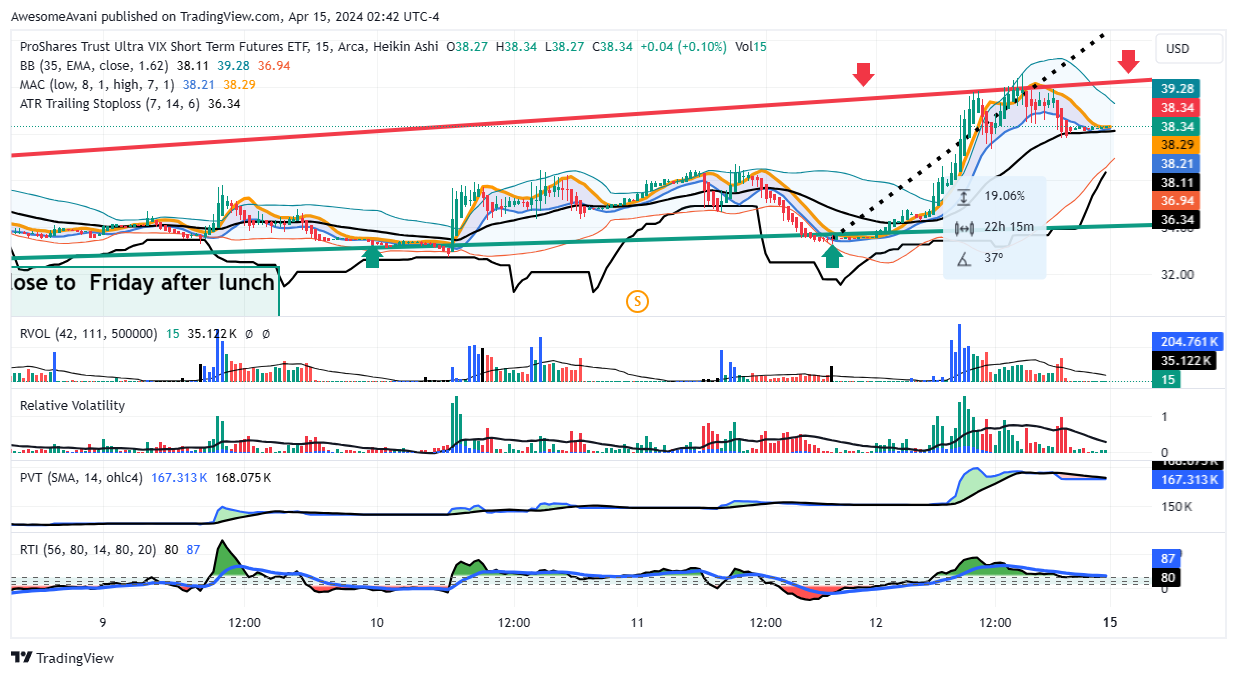This screenshot has width=1237, height=677.
Task: Click the 36.34 value in ATR legend
Action: (x=224, y=103)
